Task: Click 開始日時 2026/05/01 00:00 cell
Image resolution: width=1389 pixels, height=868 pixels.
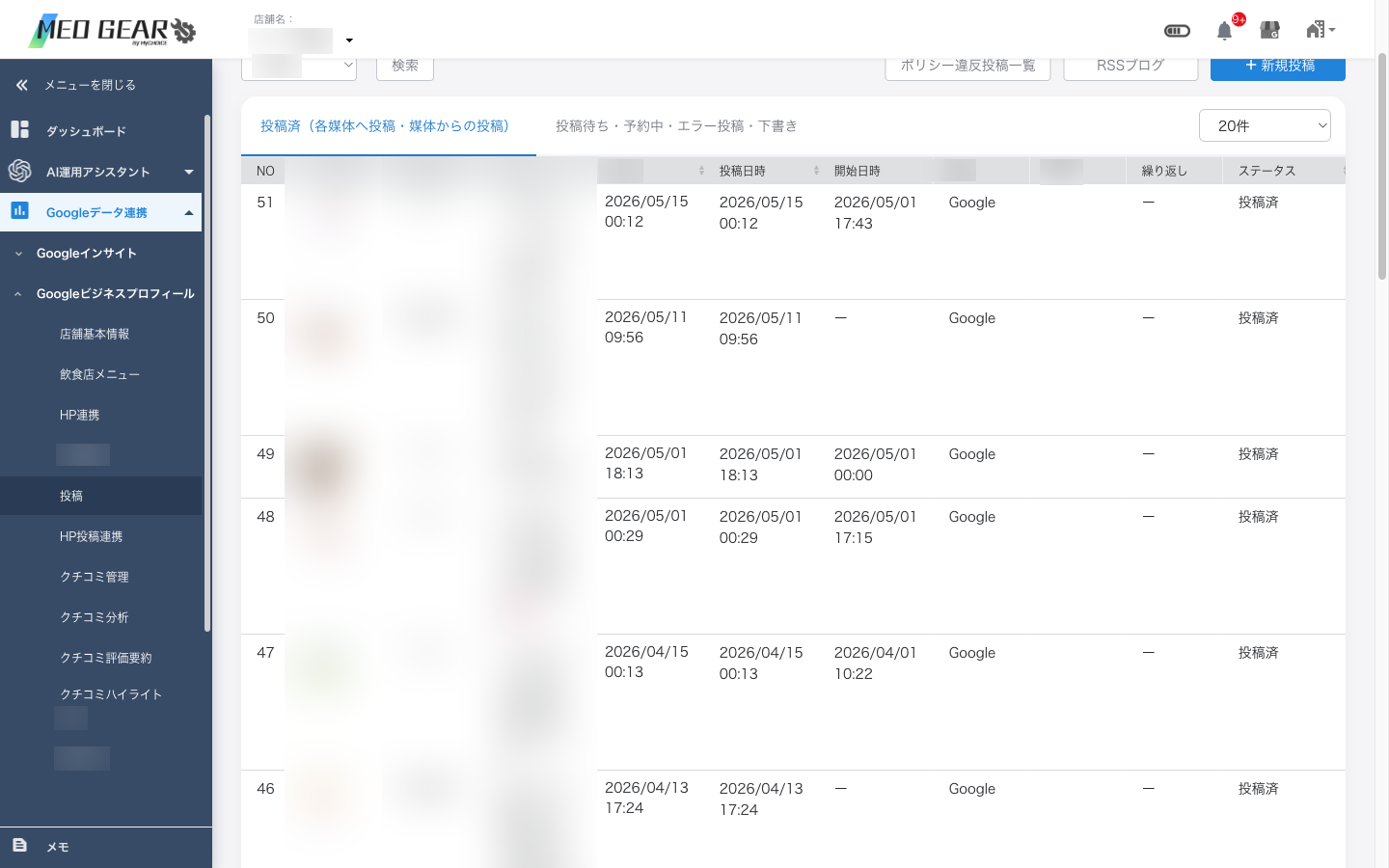Action: coord(876,465)
